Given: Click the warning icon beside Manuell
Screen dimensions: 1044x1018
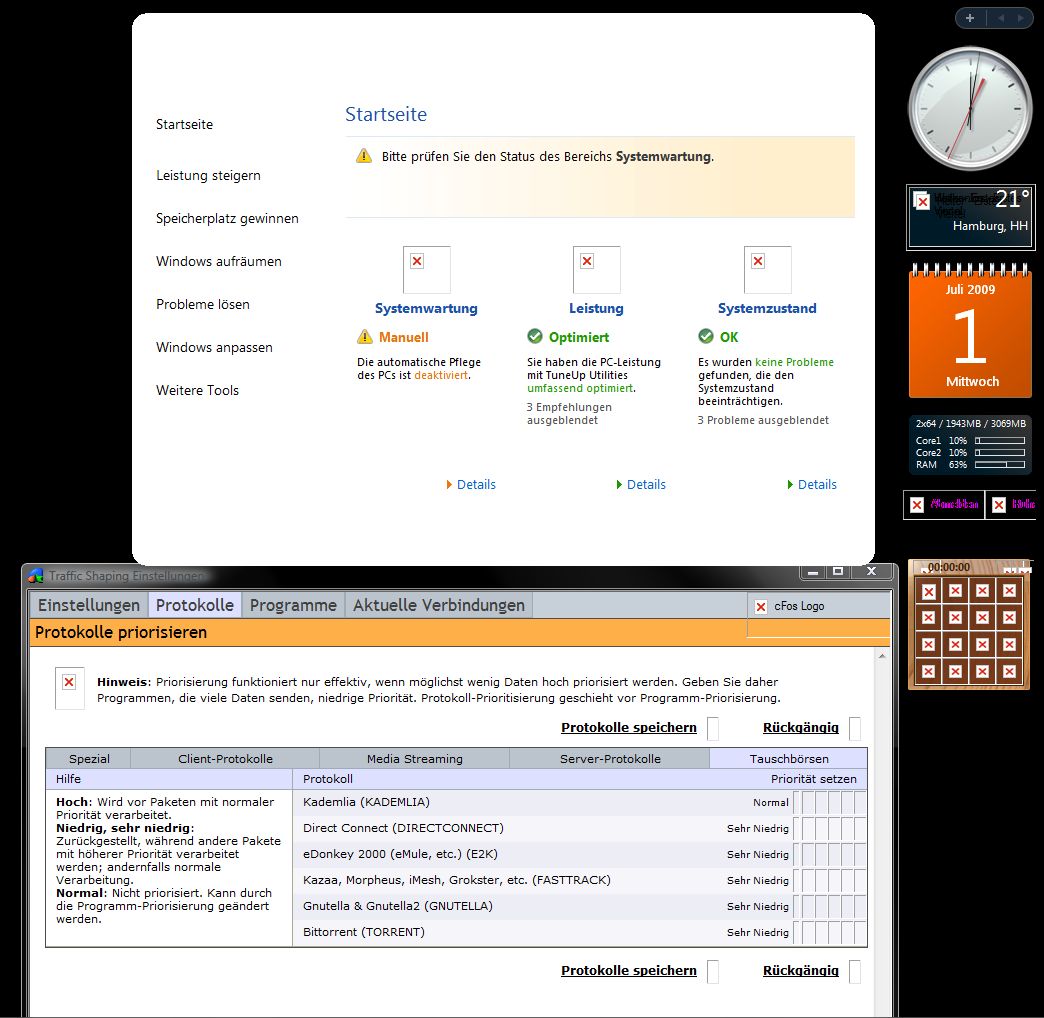Looking at the screenshot, I should pos(365,337).
